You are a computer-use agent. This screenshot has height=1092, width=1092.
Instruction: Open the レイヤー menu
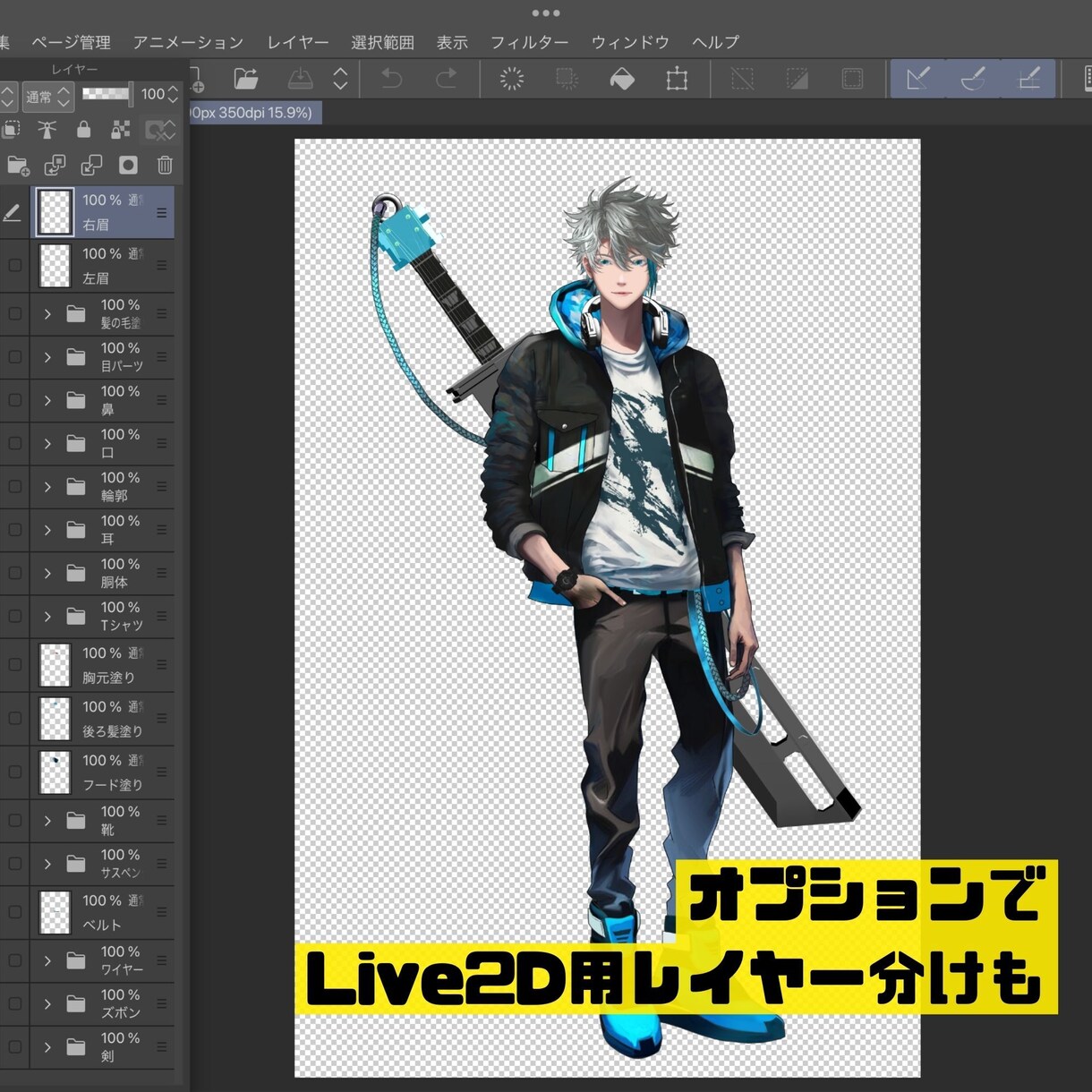298,42
